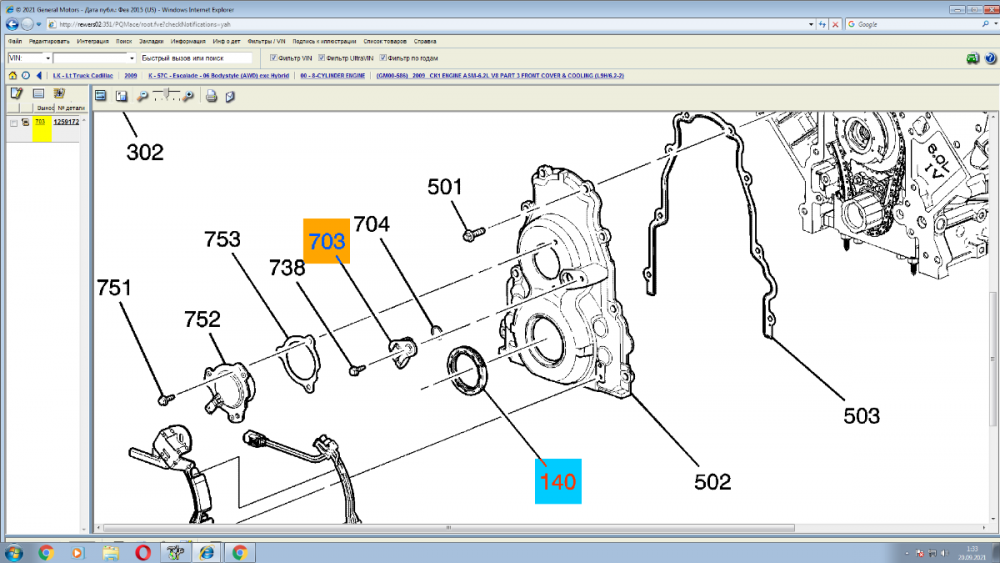Click the blue help question mark icon

click(x=988, y=59)
